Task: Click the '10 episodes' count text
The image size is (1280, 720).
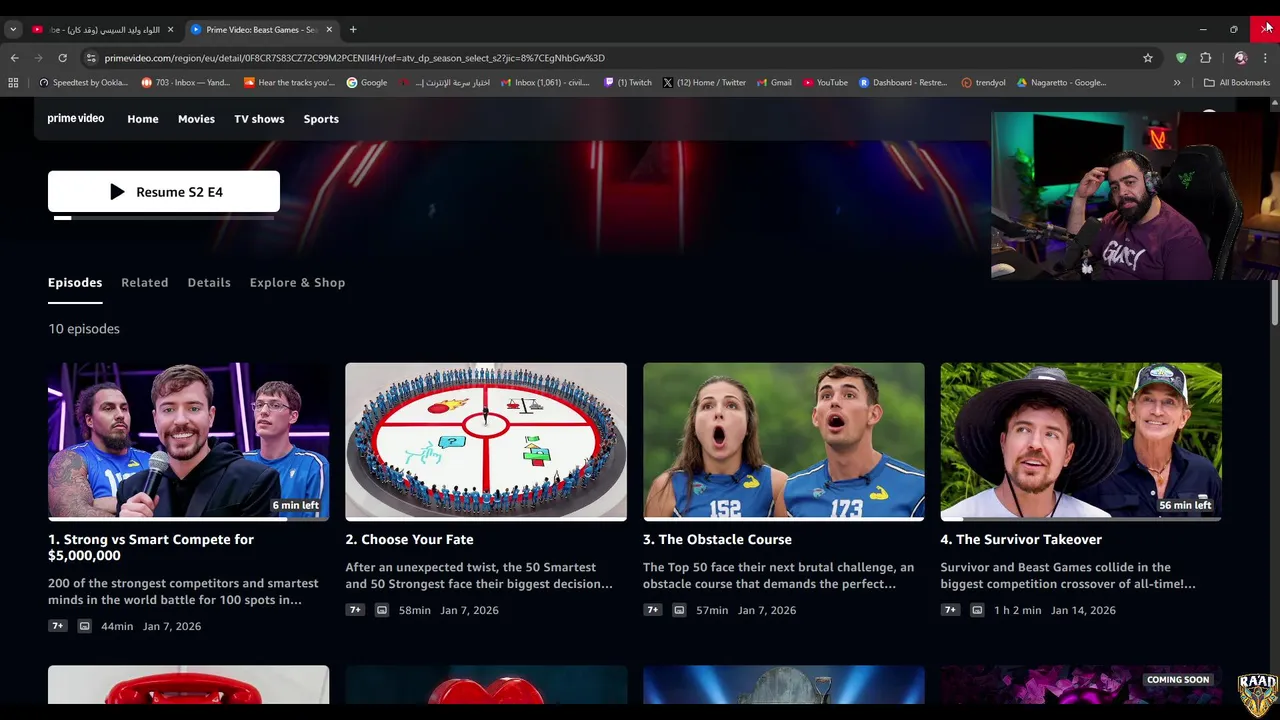Action: pos(84,329)
